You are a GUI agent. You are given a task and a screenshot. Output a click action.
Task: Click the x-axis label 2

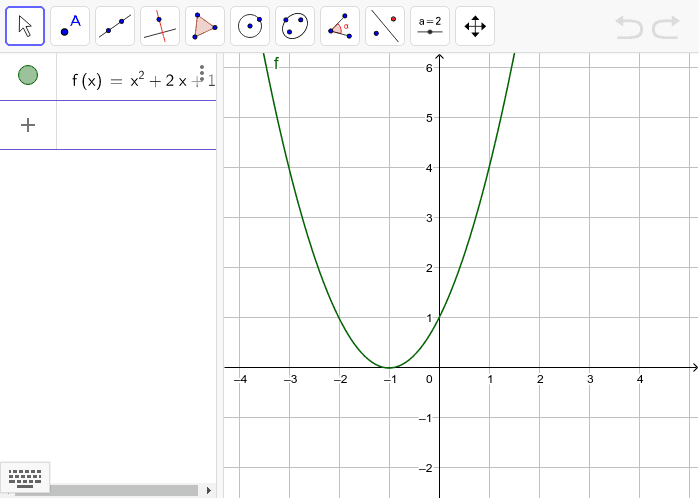click(x=540, y=379)
